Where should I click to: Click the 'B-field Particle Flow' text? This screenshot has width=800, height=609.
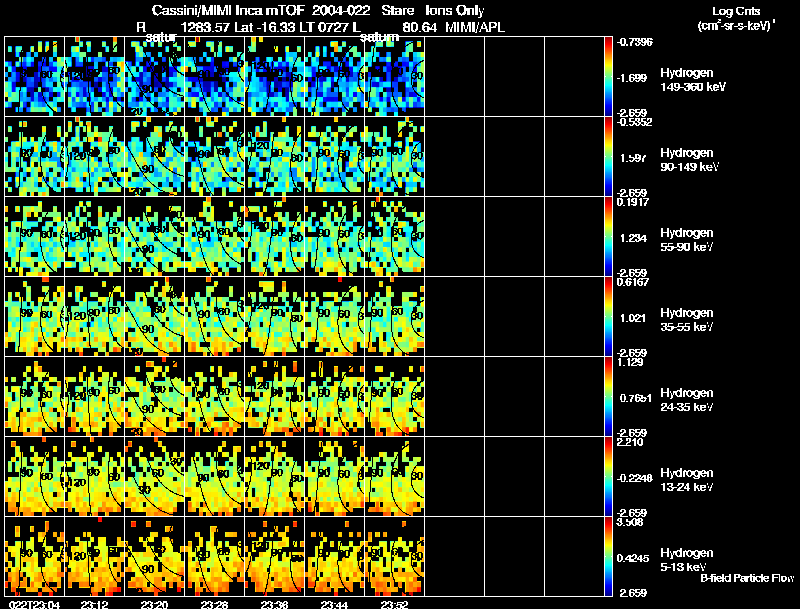coord(747,578)
